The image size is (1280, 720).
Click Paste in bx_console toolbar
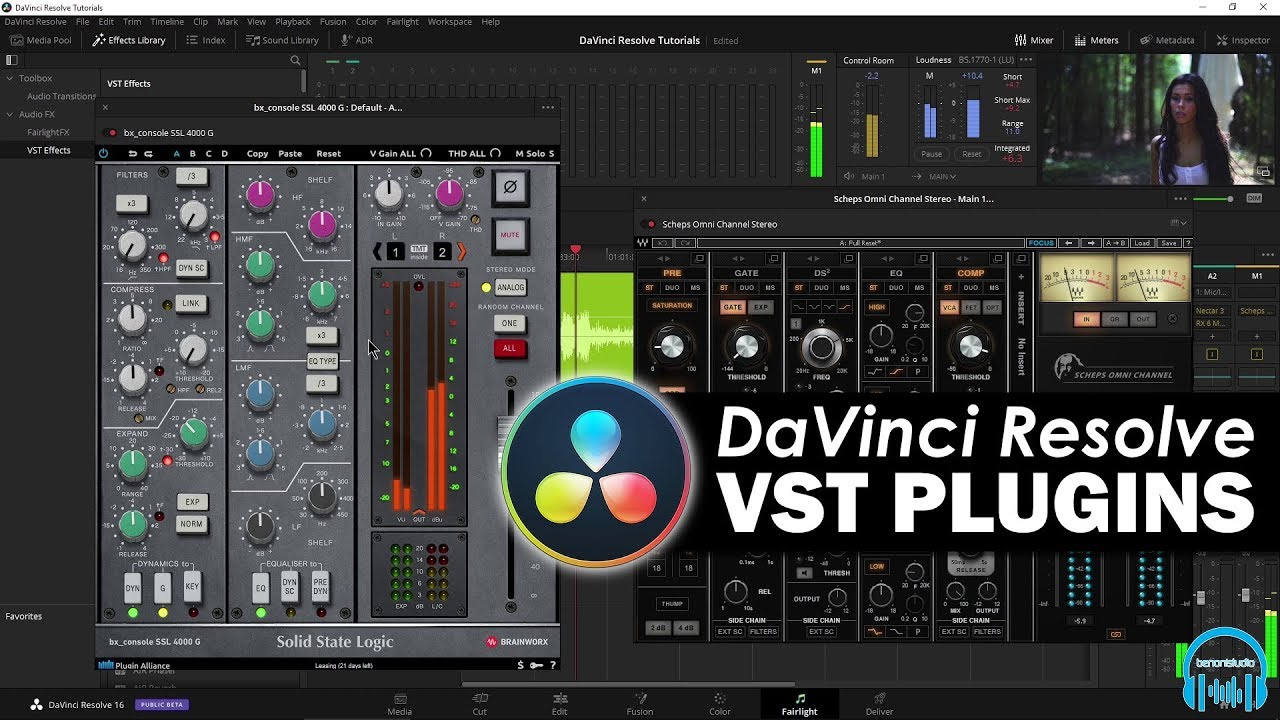(x=290, y=154)
